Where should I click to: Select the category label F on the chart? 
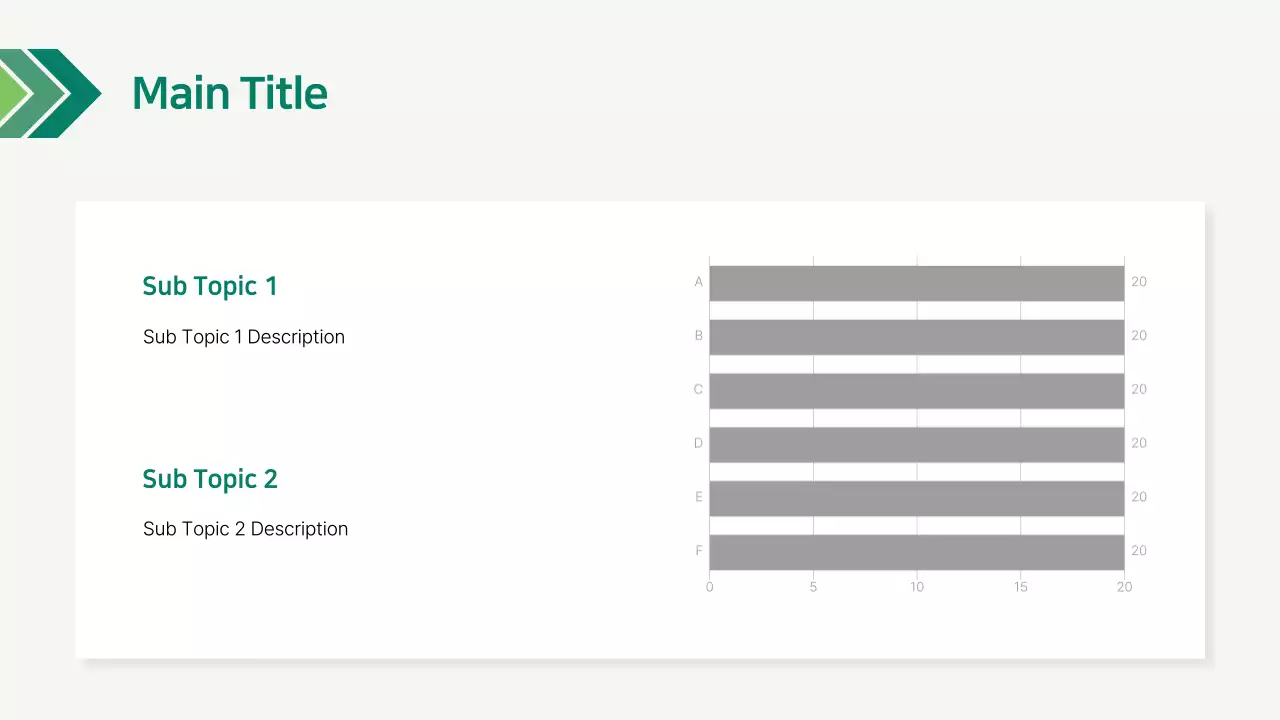[x=699, y=550]
